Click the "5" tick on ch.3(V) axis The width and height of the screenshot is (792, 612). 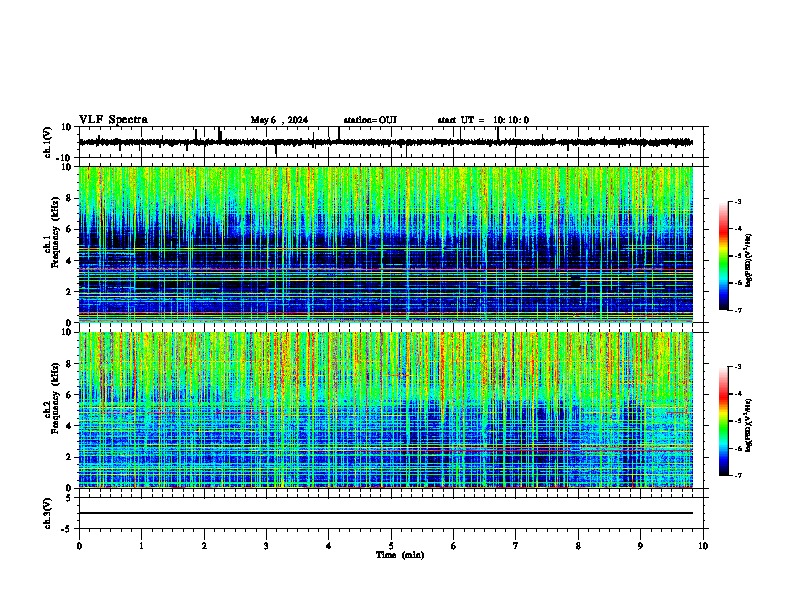pyautogui.click(x=69, y=498)
